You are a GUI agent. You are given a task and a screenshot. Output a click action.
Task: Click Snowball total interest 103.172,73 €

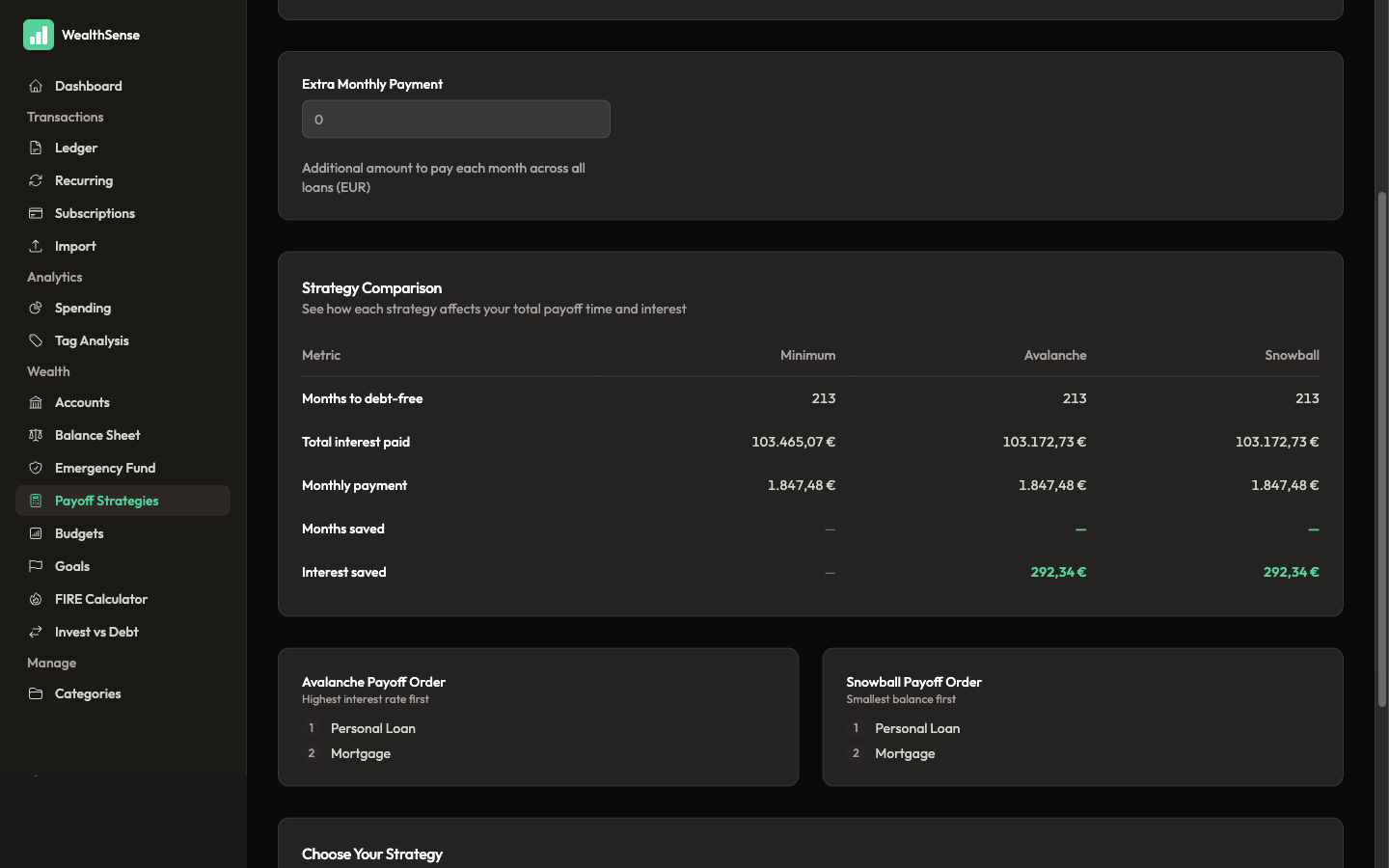pos(1277,442)
